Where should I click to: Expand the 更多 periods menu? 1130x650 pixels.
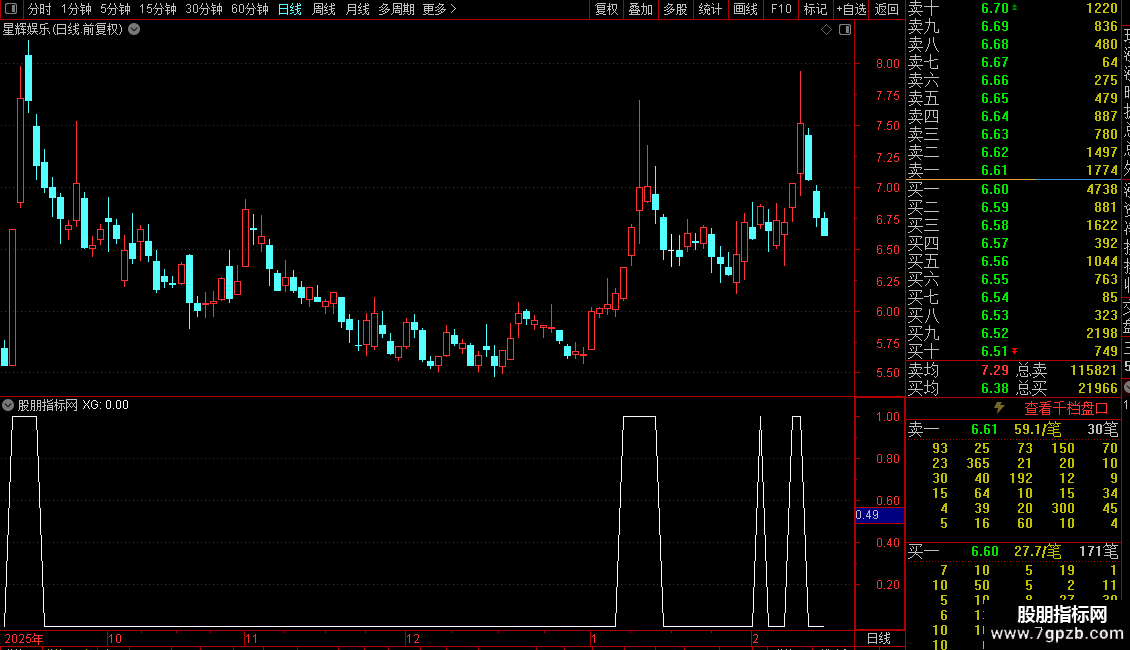pyautogui.click(x=439, y=9)
